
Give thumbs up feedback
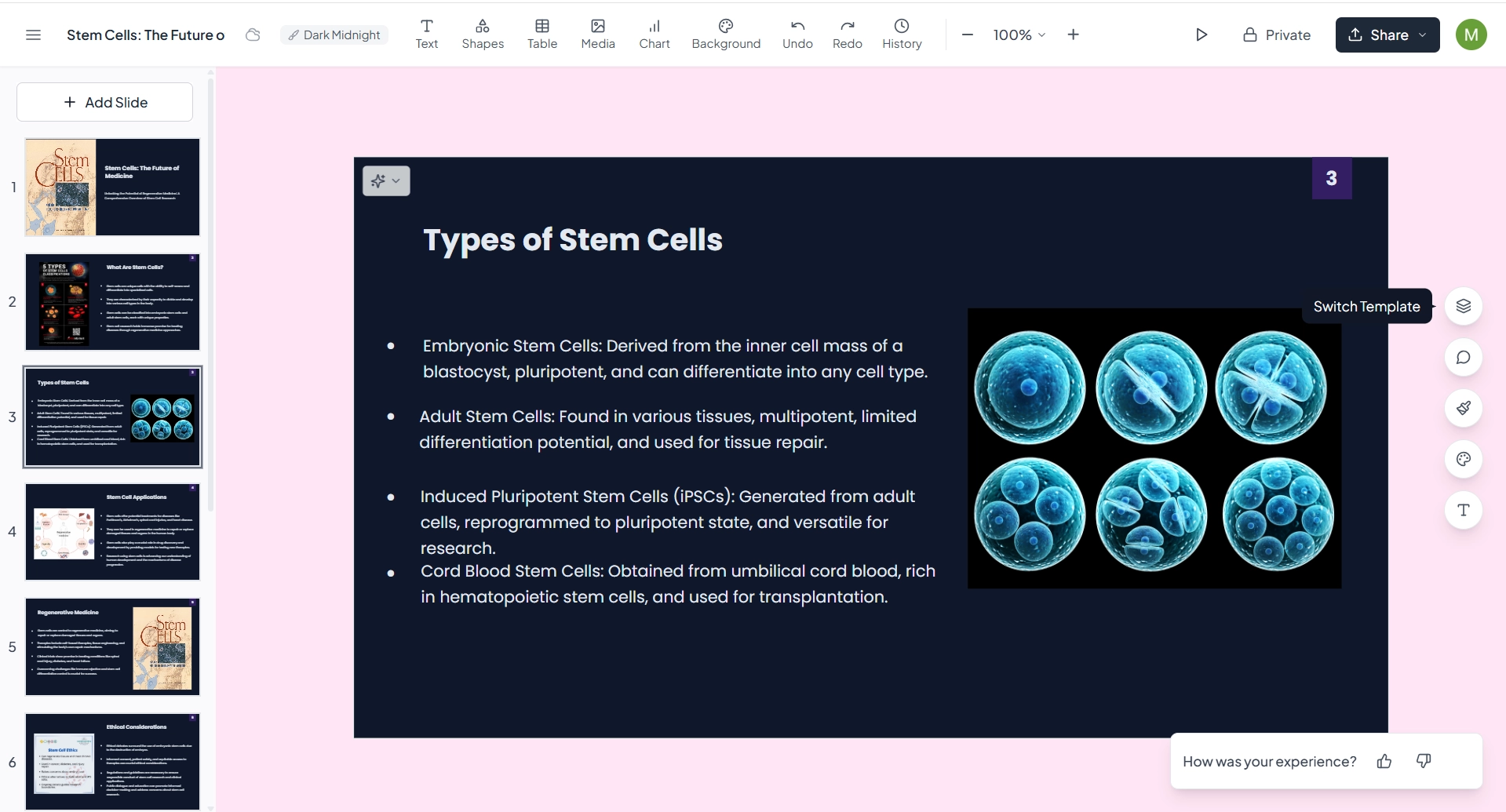1384,761
